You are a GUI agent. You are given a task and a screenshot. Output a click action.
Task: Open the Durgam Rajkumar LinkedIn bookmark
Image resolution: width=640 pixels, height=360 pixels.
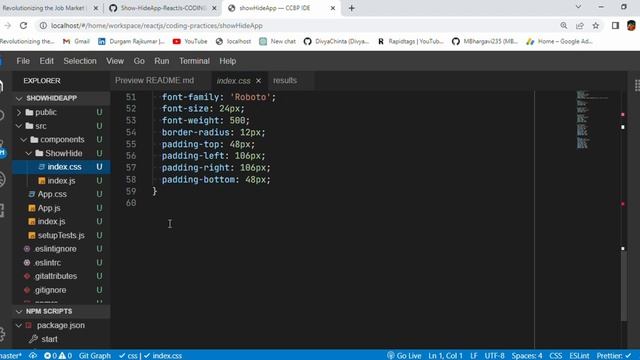click(131, 41)
